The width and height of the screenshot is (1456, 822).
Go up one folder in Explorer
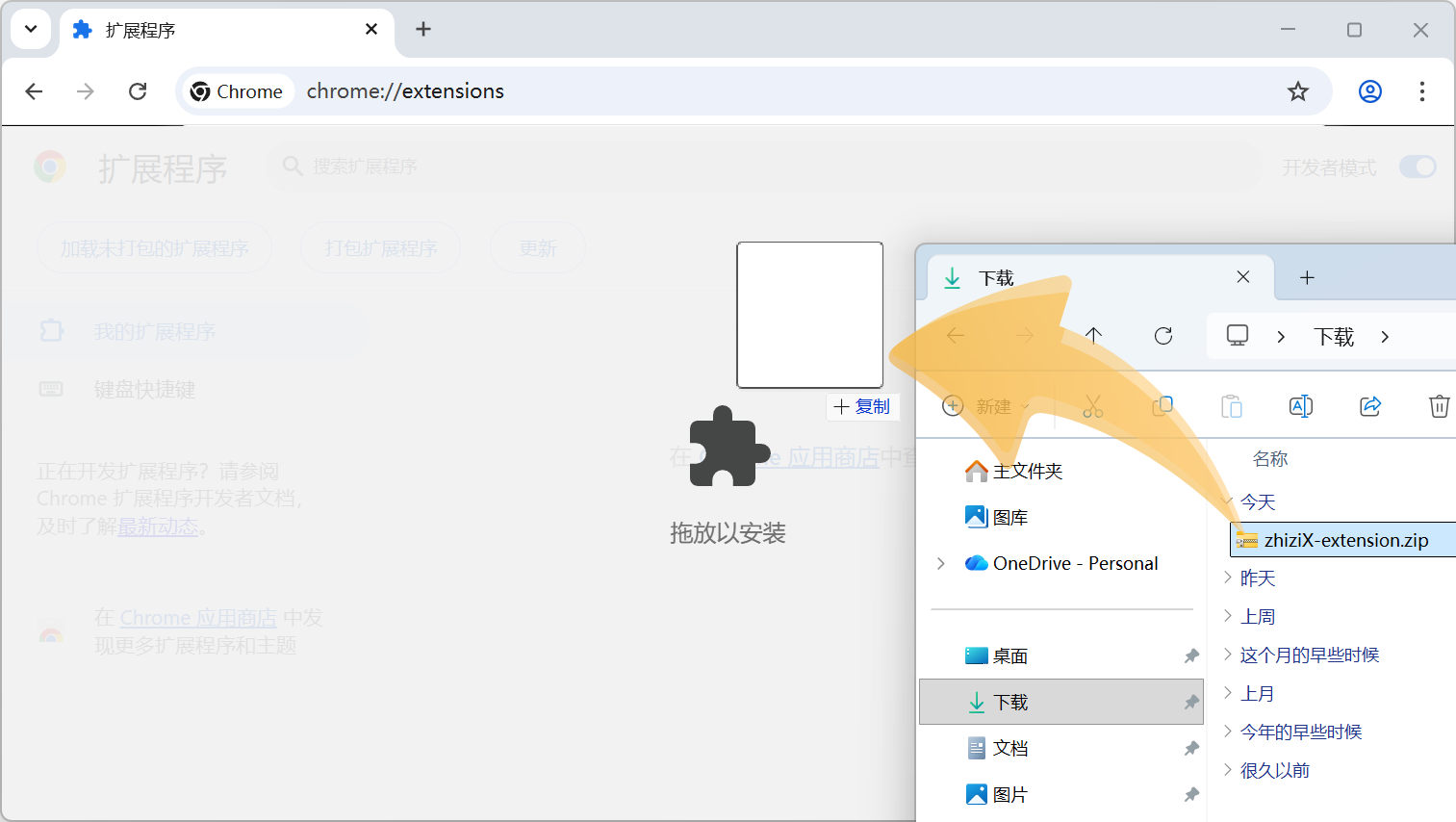point(1094,336)
